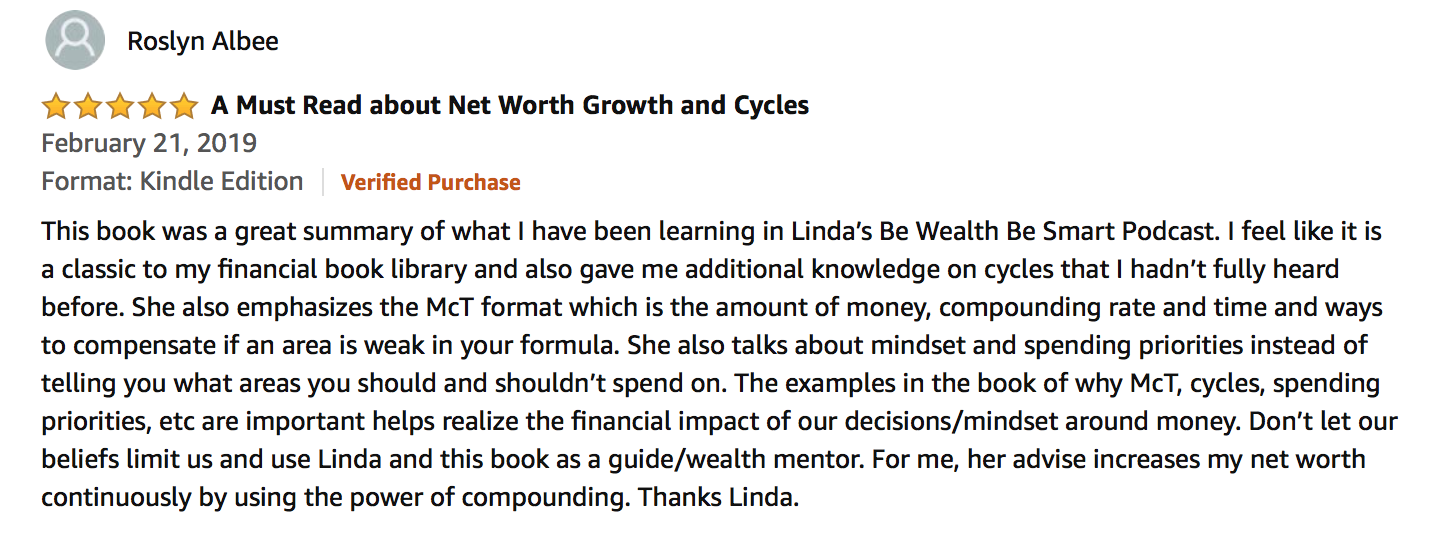Viewport: 1440px width, 534px height.
Task: Select the Format: Kindle Edition text
Action: [x=172, y=181]
